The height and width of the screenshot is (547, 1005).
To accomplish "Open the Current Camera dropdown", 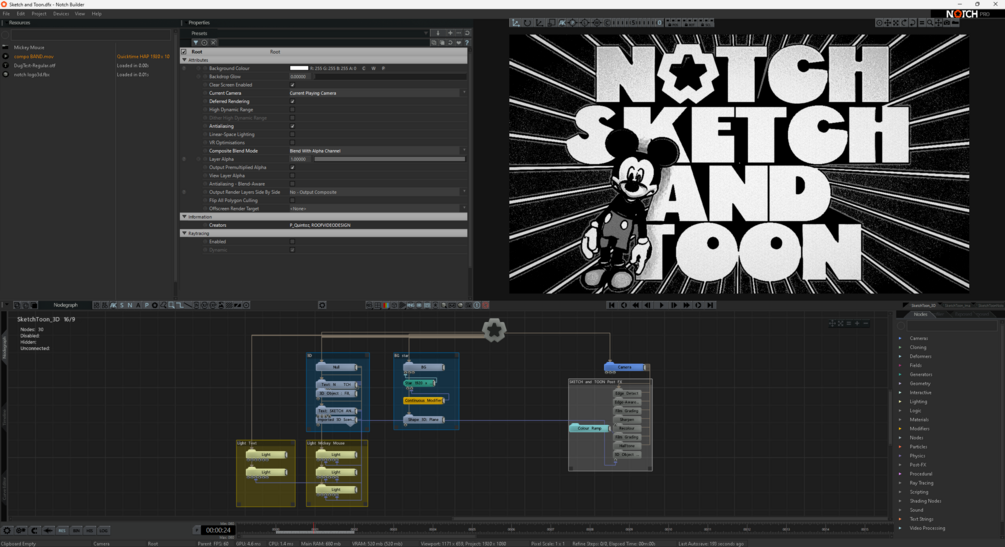I will (377, 93).
